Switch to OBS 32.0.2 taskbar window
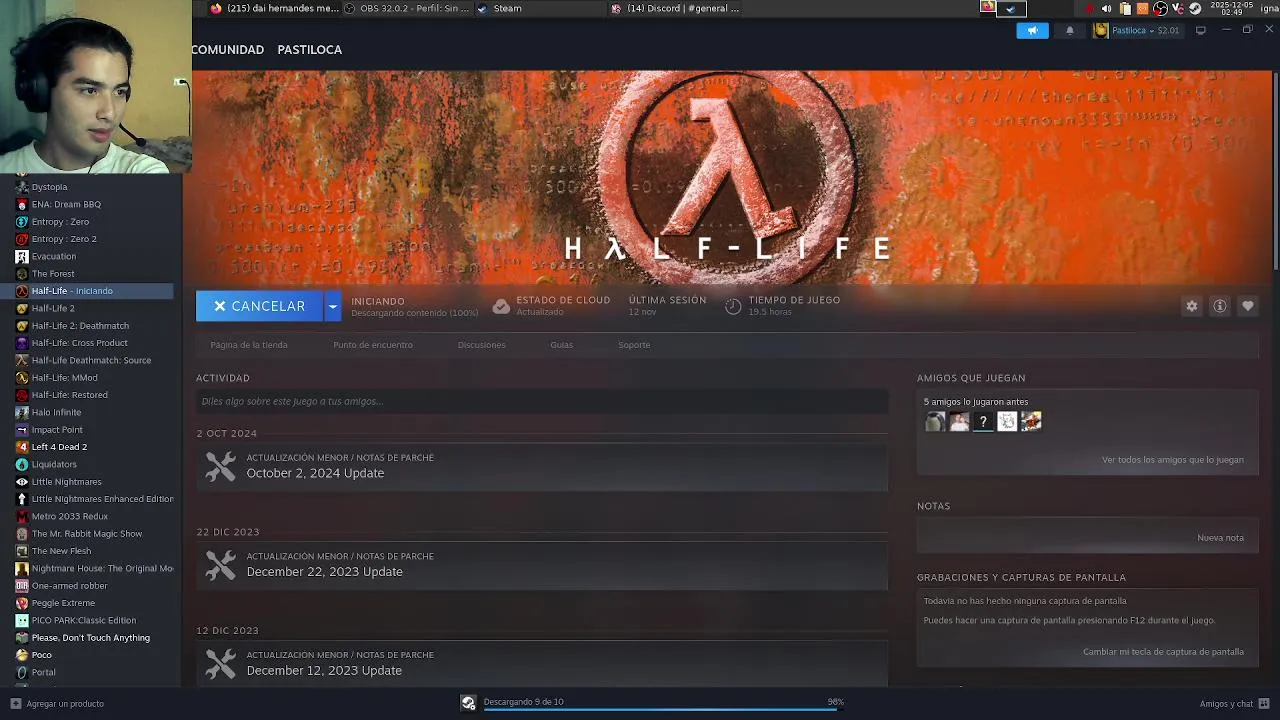 point(407,8)
